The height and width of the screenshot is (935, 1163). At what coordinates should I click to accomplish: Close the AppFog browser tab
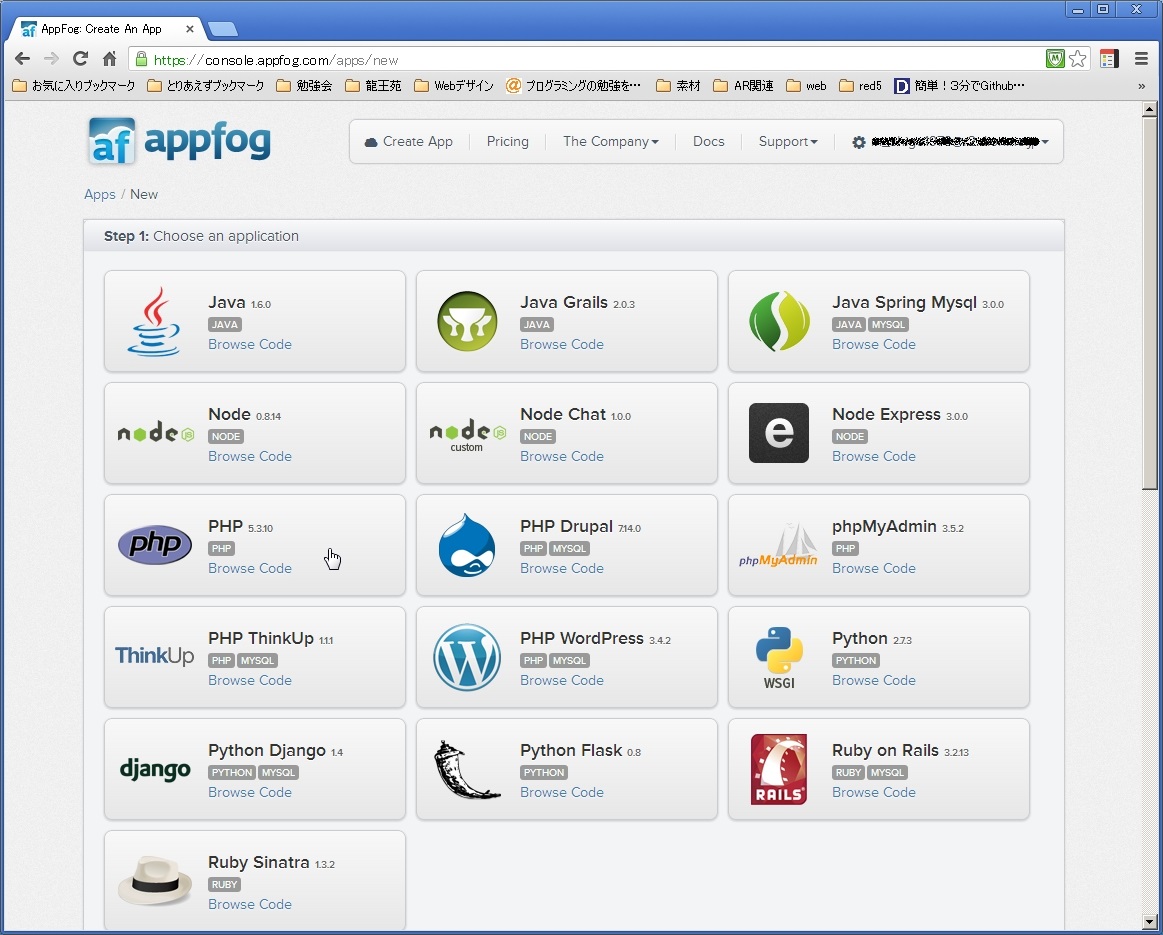click(x=190, y=29)
